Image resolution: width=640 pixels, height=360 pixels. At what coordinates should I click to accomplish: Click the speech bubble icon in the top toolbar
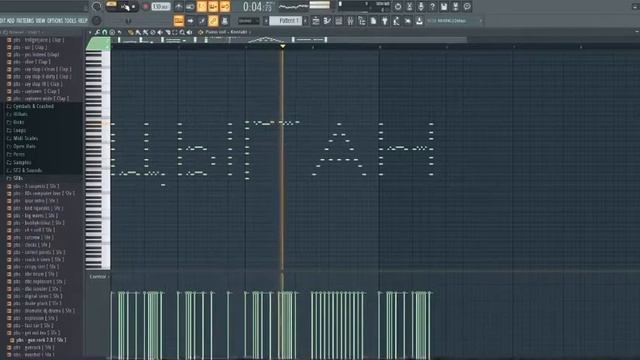click(467, 7)
